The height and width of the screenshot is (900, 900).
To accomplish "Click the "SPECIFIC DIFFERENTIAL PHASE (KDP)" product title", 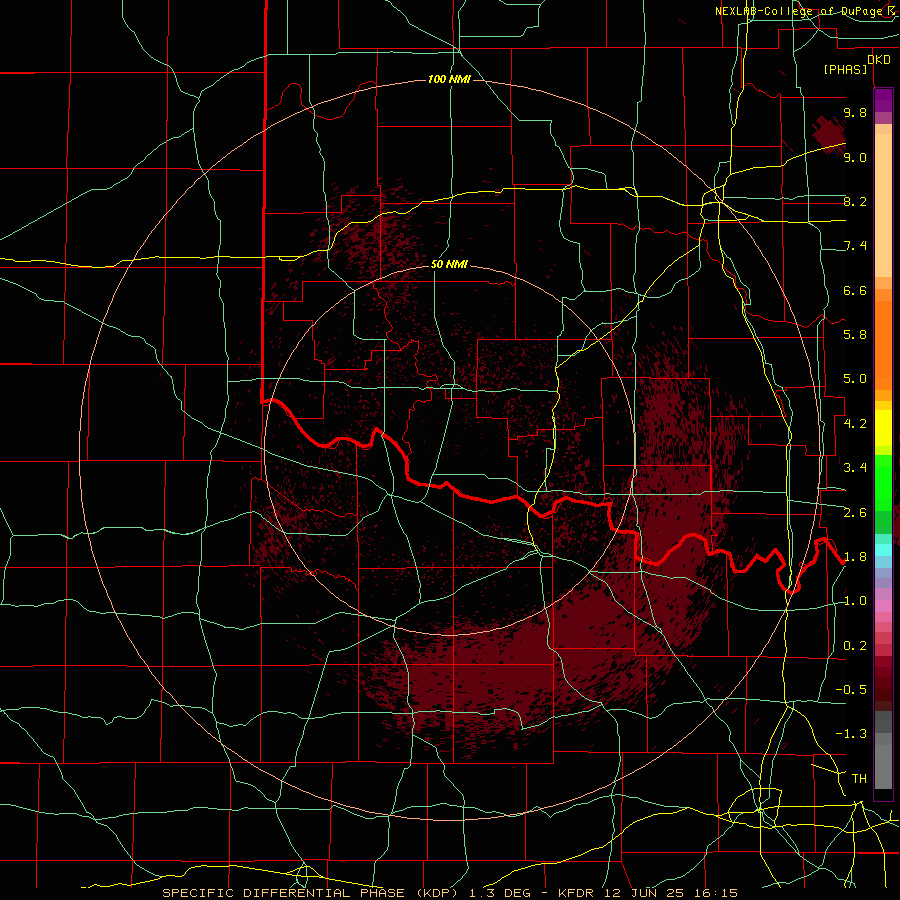I will (309, 893).
